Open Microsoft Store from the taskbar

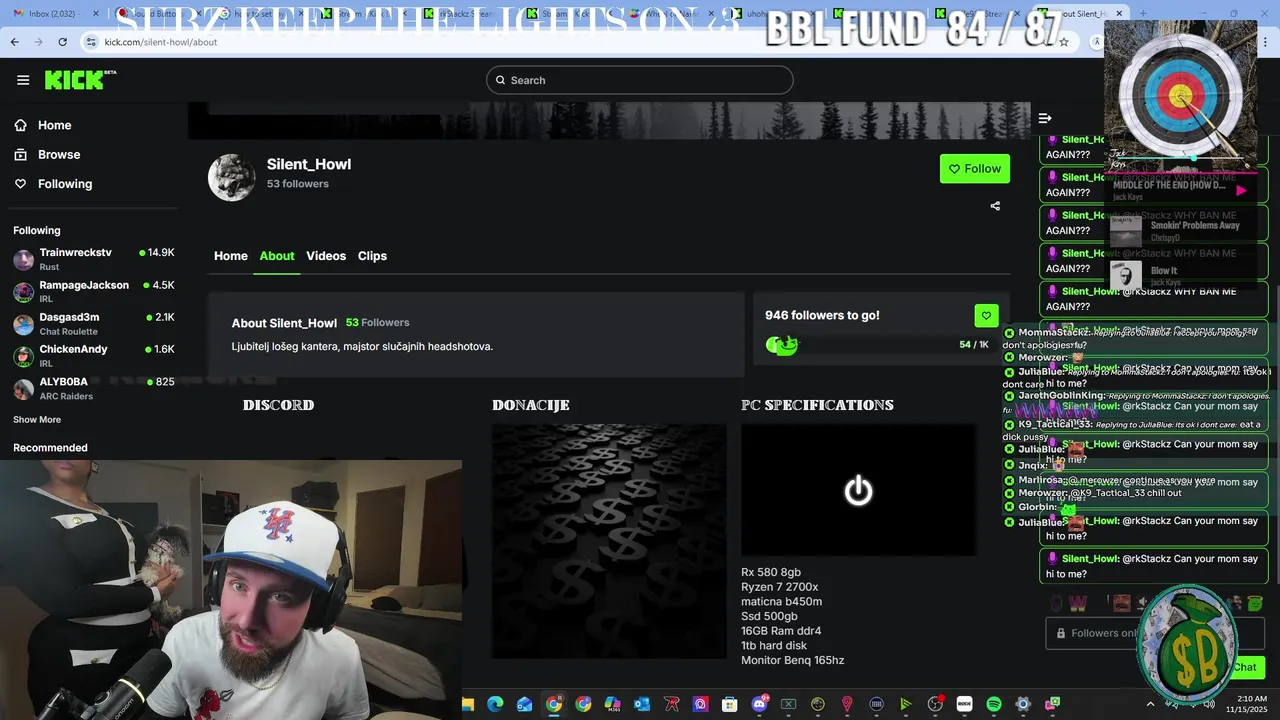(730, 704)
